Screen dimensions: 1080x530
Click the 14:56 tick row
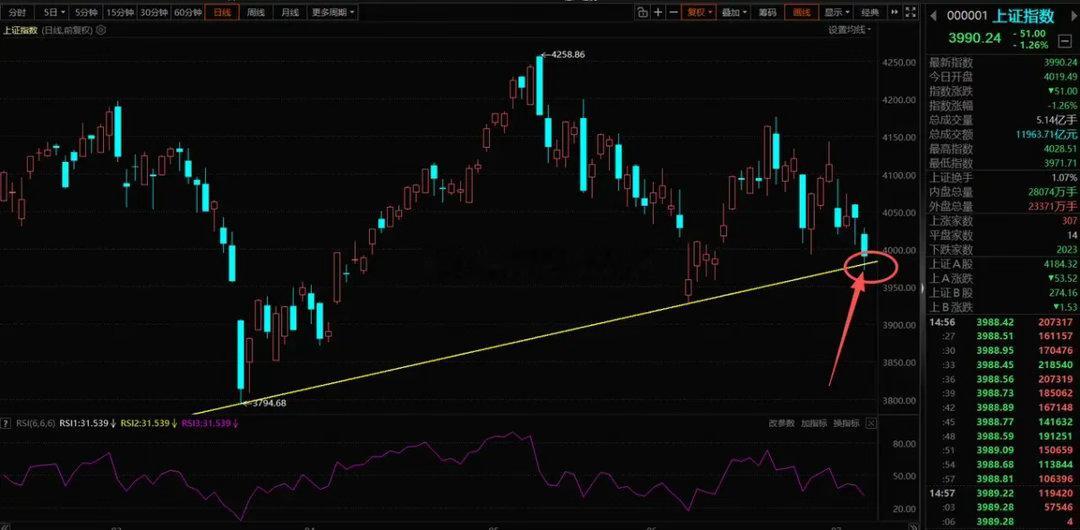1002,322
